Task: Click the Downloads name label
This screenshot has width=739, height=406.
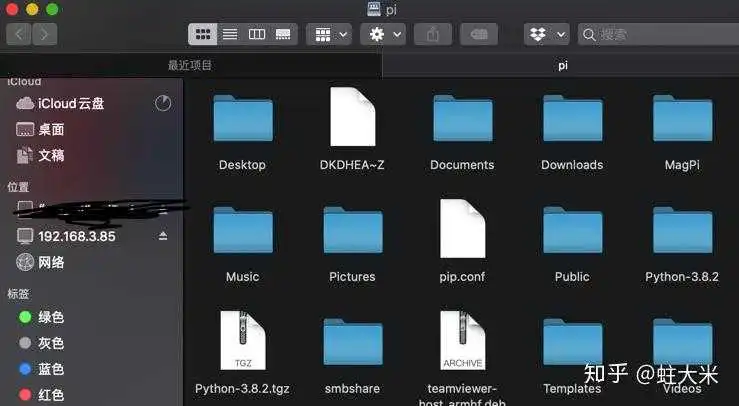Action: click(x=572, y=165)
